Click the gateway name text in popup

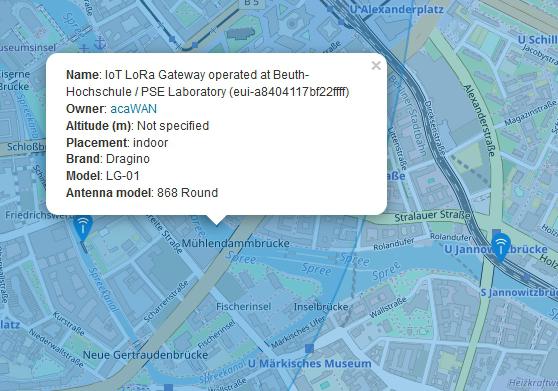pyautogui.click(x=207, y=83)
